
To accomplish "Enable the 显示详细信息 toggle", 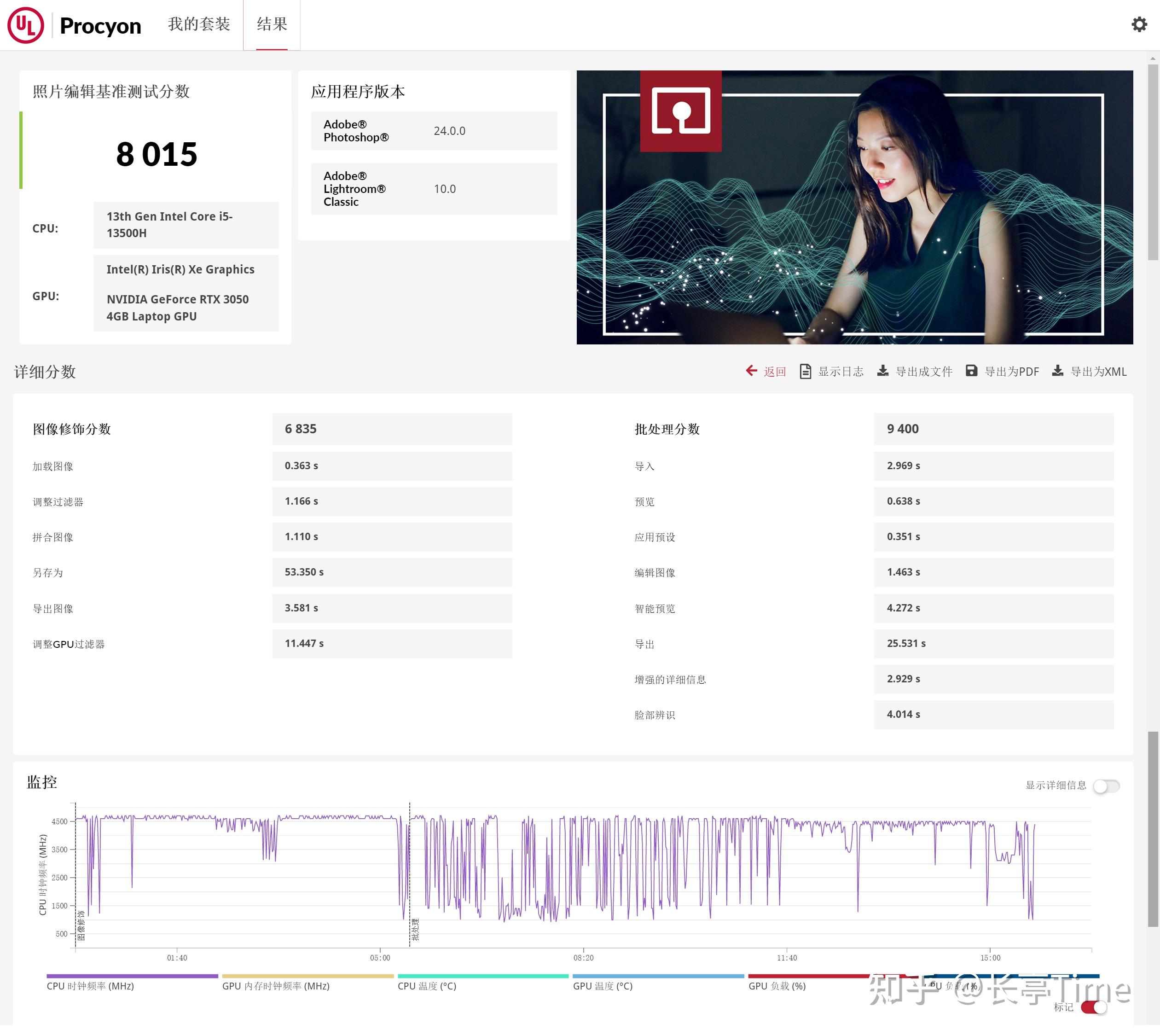I will [x=1106, y=786].
